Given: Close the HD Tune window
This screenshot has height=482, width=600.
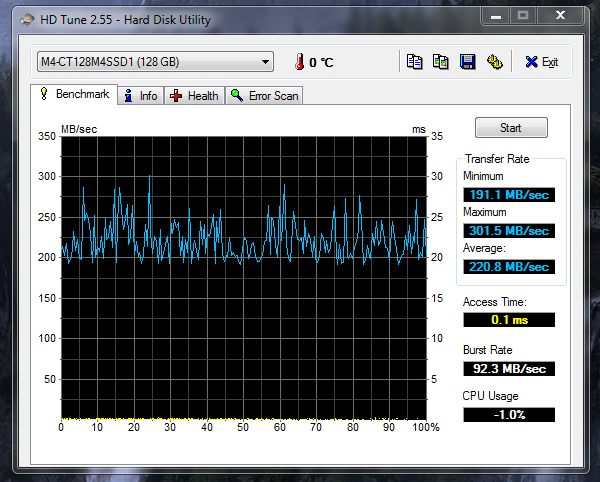Looking at the screenshot, I should [x=560, y=16].
